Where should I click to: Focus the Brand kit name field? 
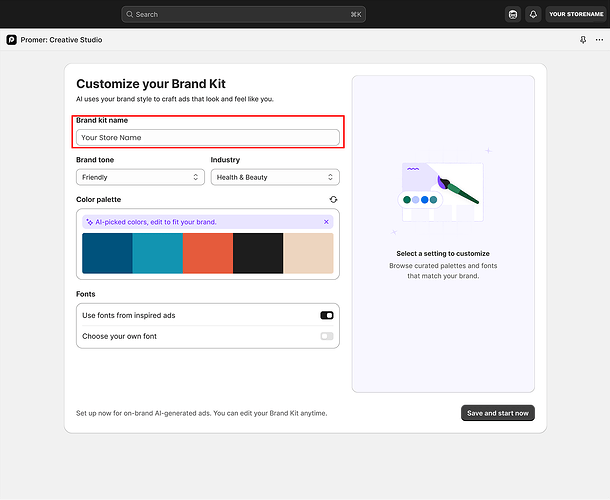point(208,137)
